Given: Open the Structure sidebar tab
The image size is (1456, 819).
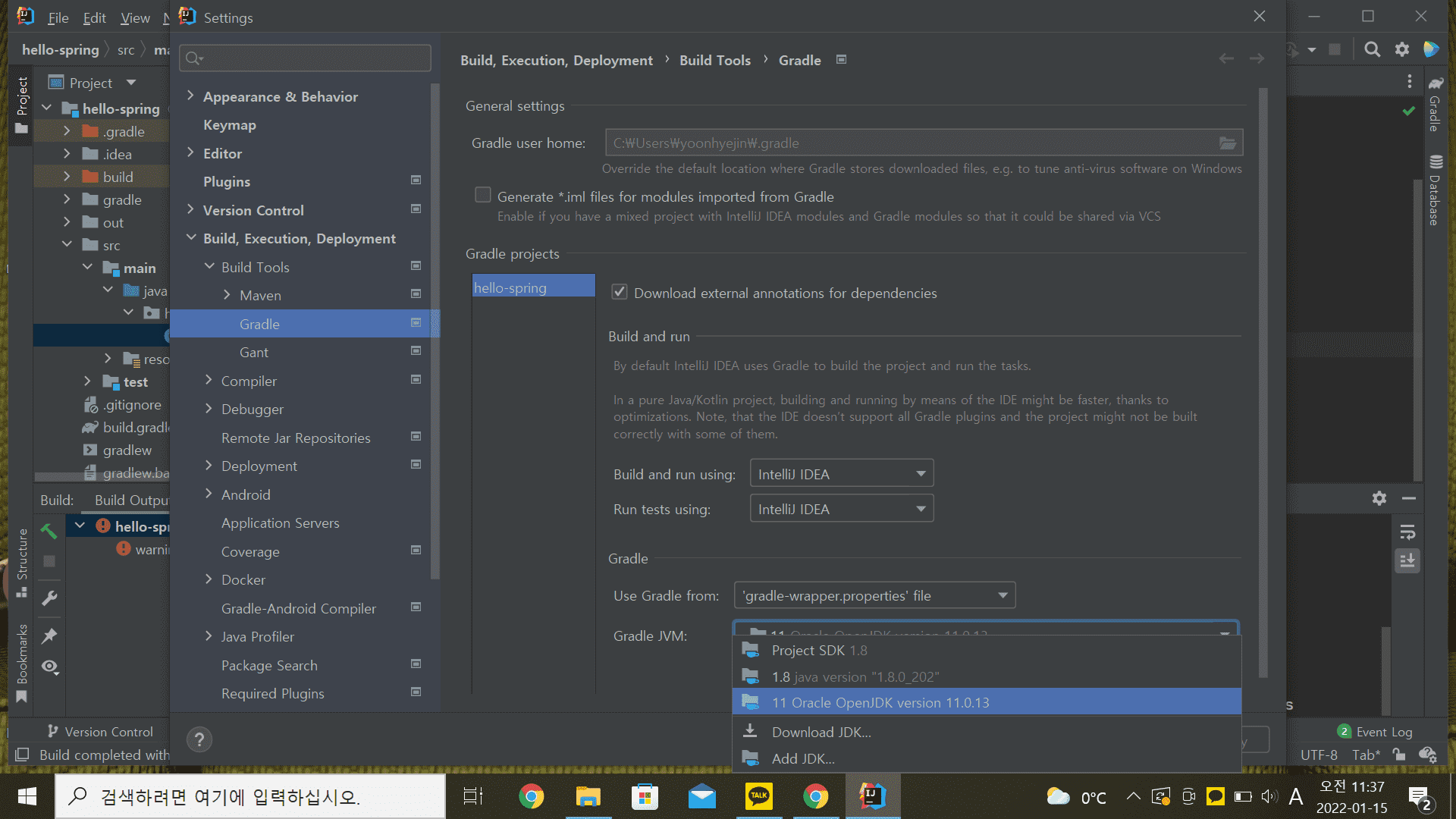Looking at the screenshot, I should 22,563.
